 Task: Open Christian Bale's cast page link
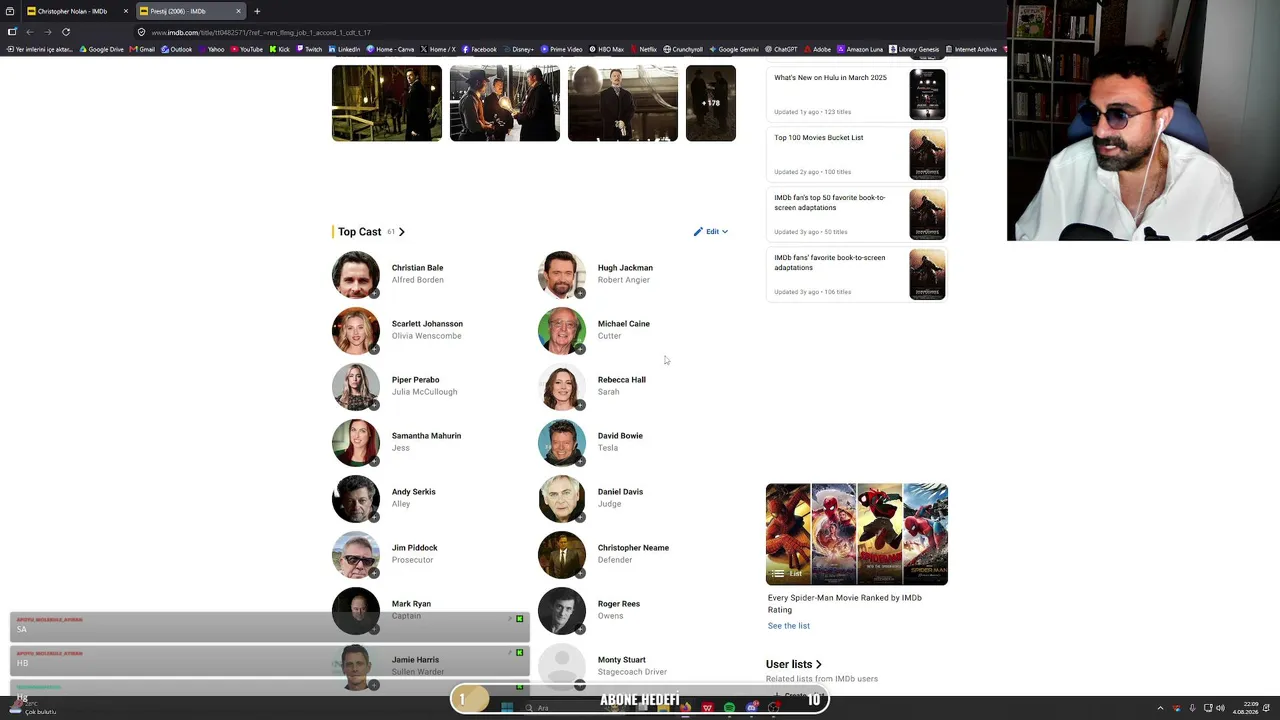tap(417, 268)
